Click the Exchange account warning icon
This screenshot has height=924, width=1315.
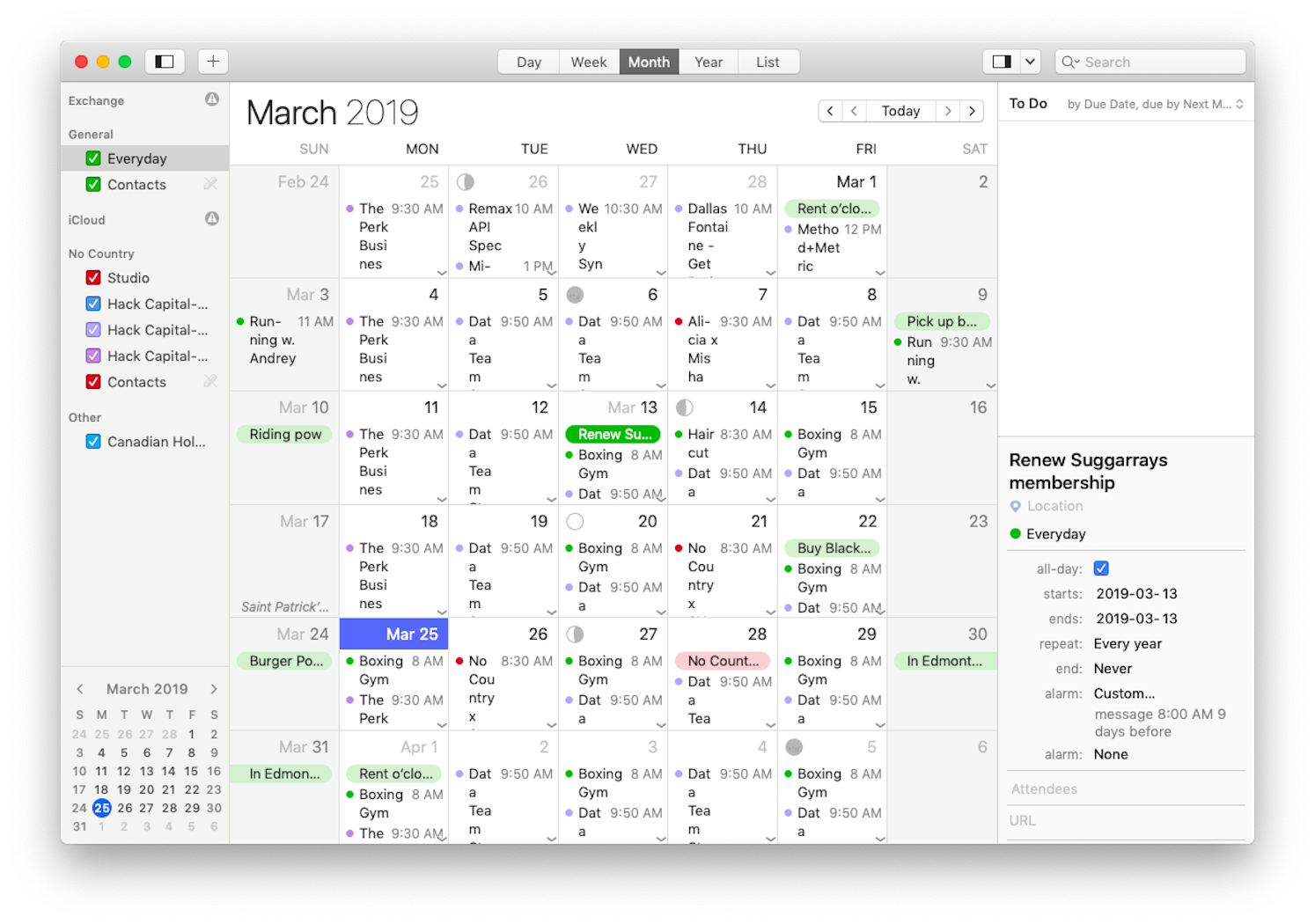pyautogui.click(x=212, y=99)
